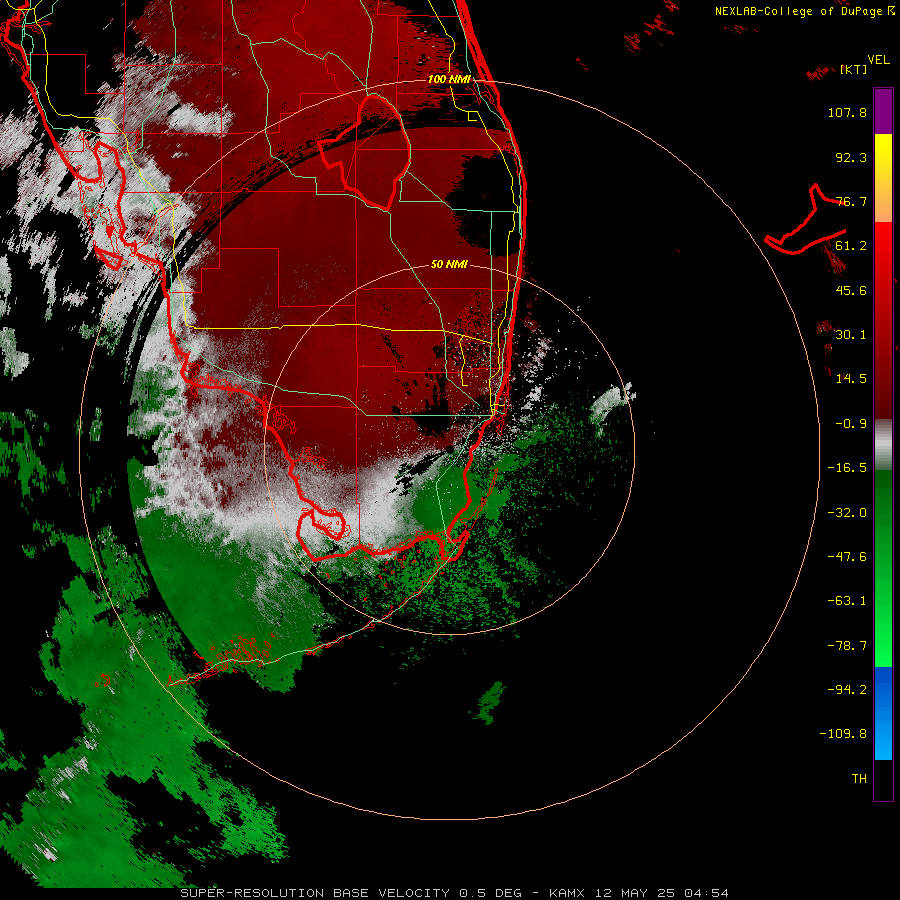Click the 50 NMI range ring label
This screenshot has height=900, width=900.
[x=449, y=264]
